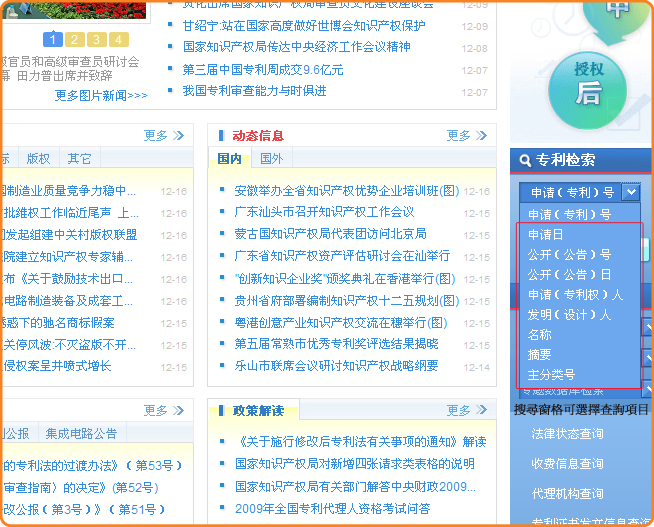654x527 pixels.
Task: Open news 甘绍宁:站在国家高度做好世博会知识产权保护
Action: 304,26
